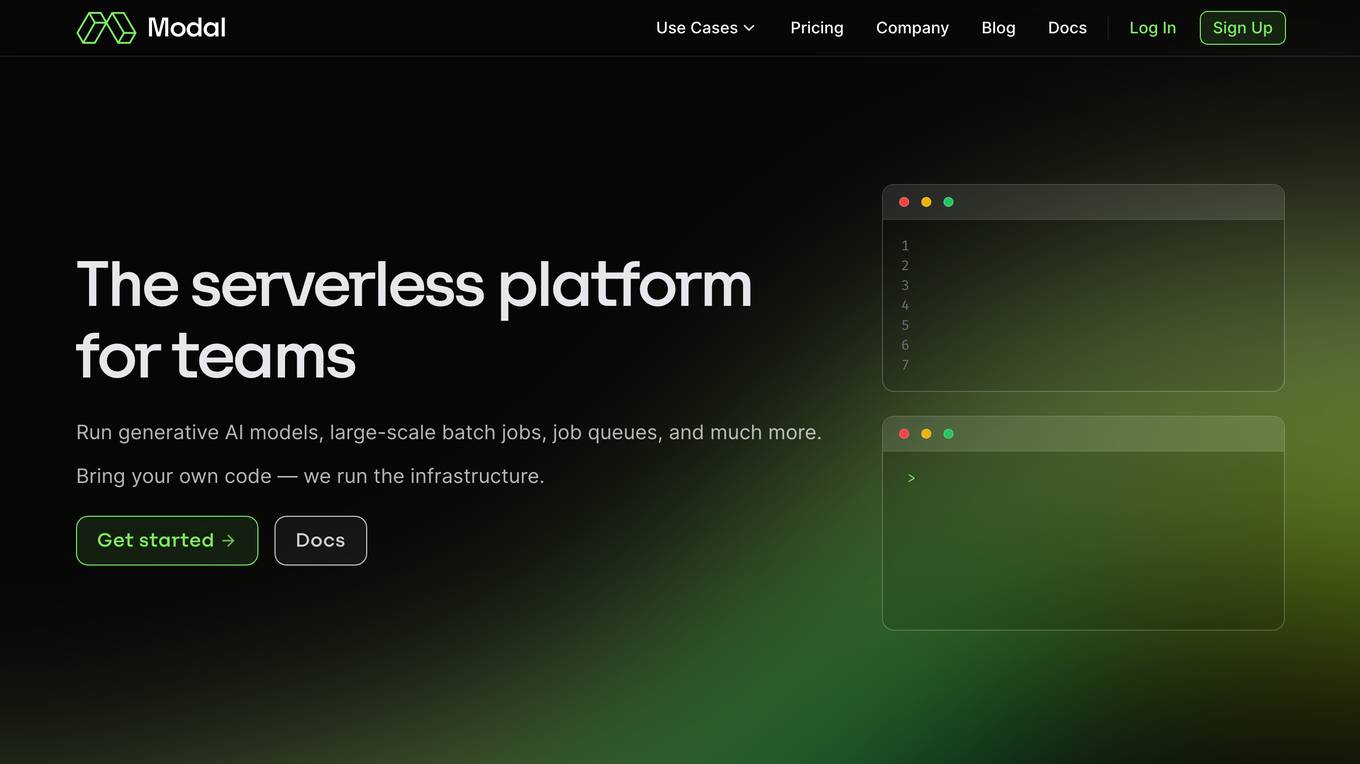Click the terminal prompt caret
Screen dimensions: 1360x764
click(911, 478)
